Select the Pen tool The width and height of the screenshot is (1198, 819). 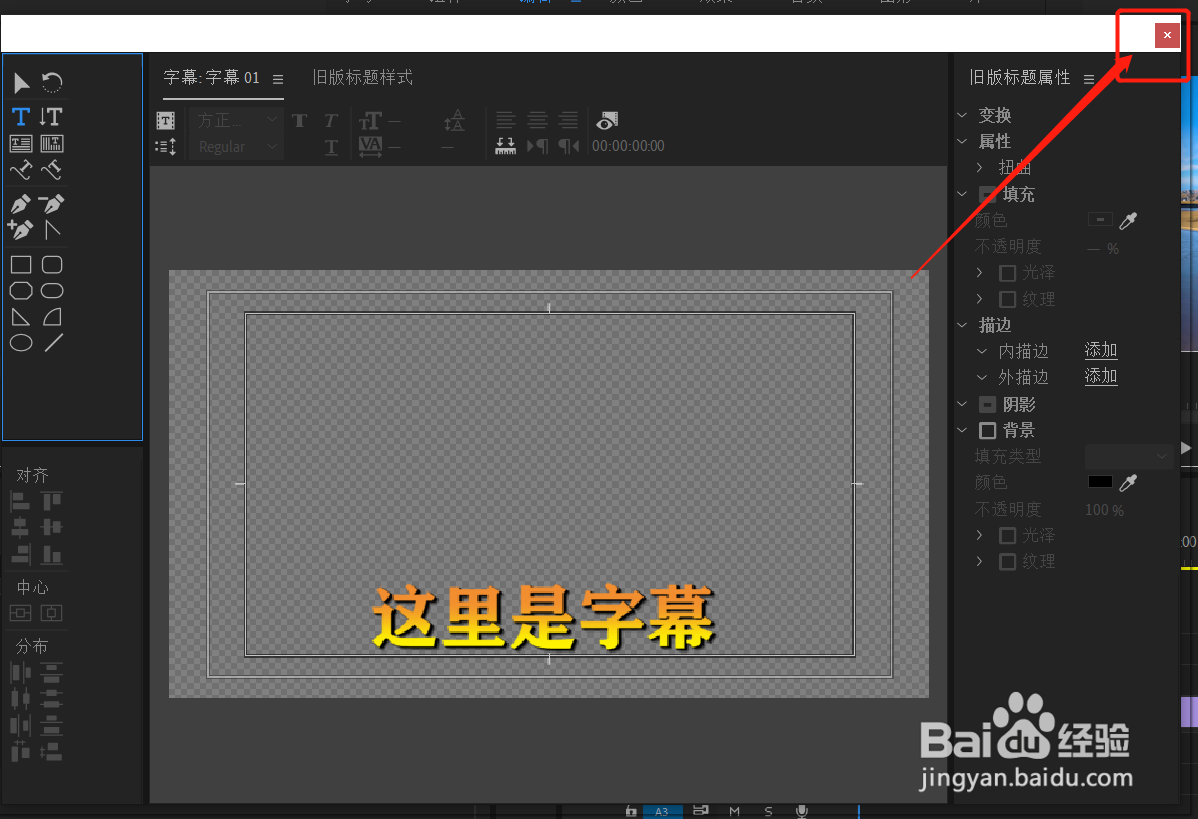click(21, 203)
